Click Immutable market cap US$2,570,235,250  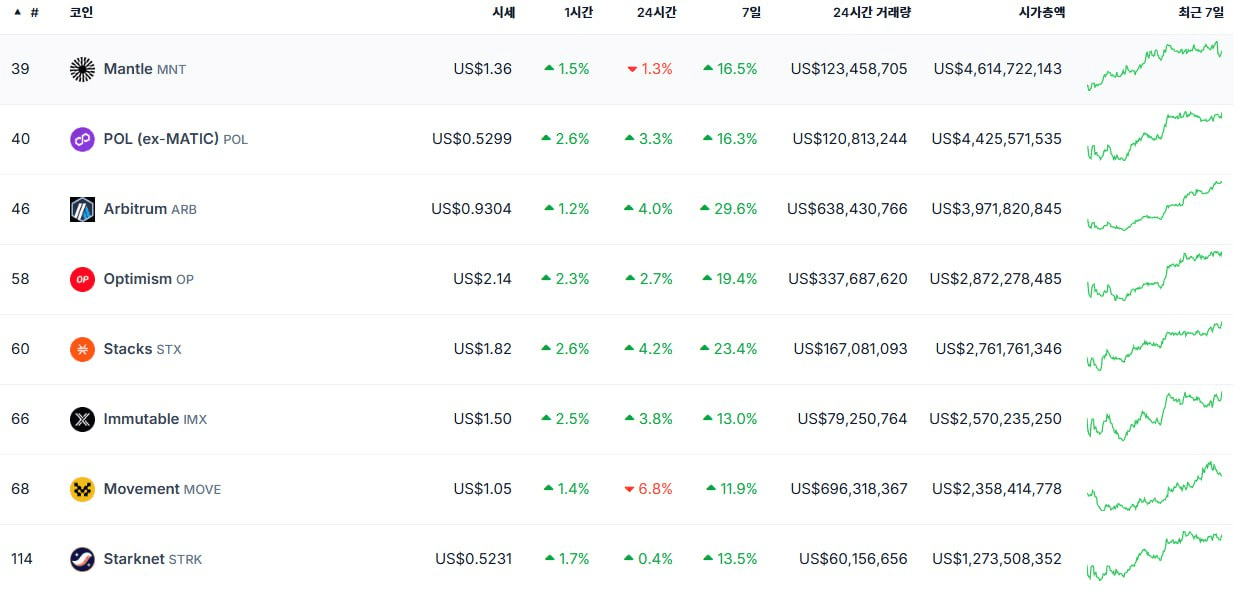click(x=996, y=419)
